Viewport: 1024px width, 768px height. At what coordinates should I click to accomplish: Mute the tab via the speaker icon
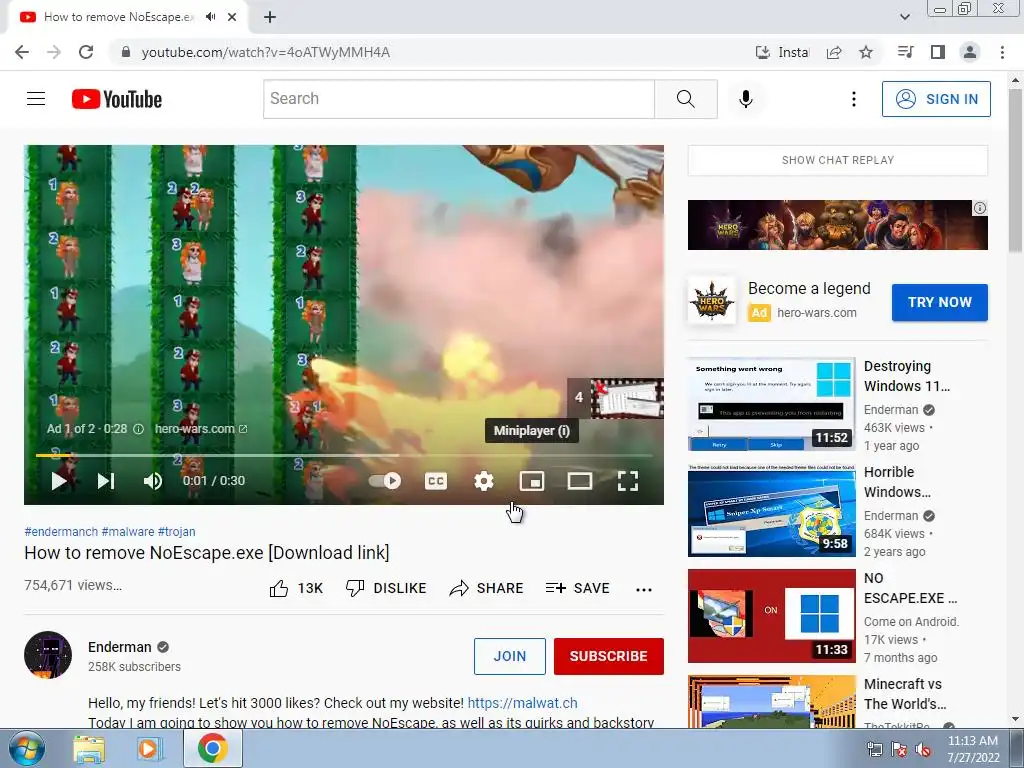pyautogui.click(x=210, y=17)
